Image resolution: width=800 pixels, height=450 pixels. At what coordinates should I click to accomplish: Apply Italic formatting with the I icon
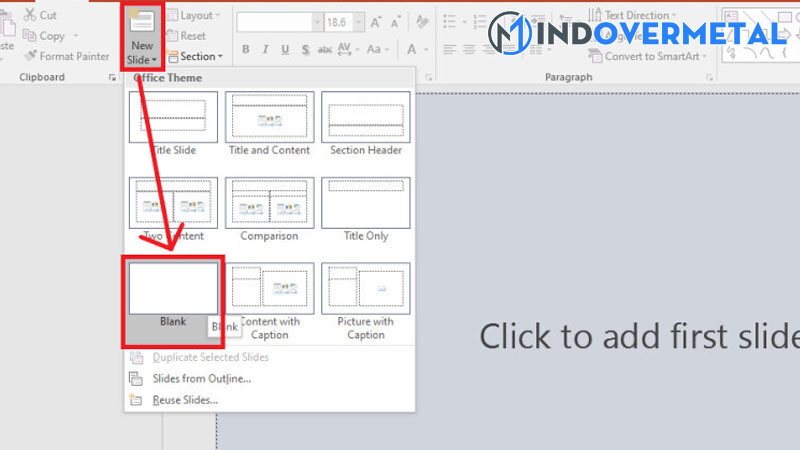[x=266, y=49]
